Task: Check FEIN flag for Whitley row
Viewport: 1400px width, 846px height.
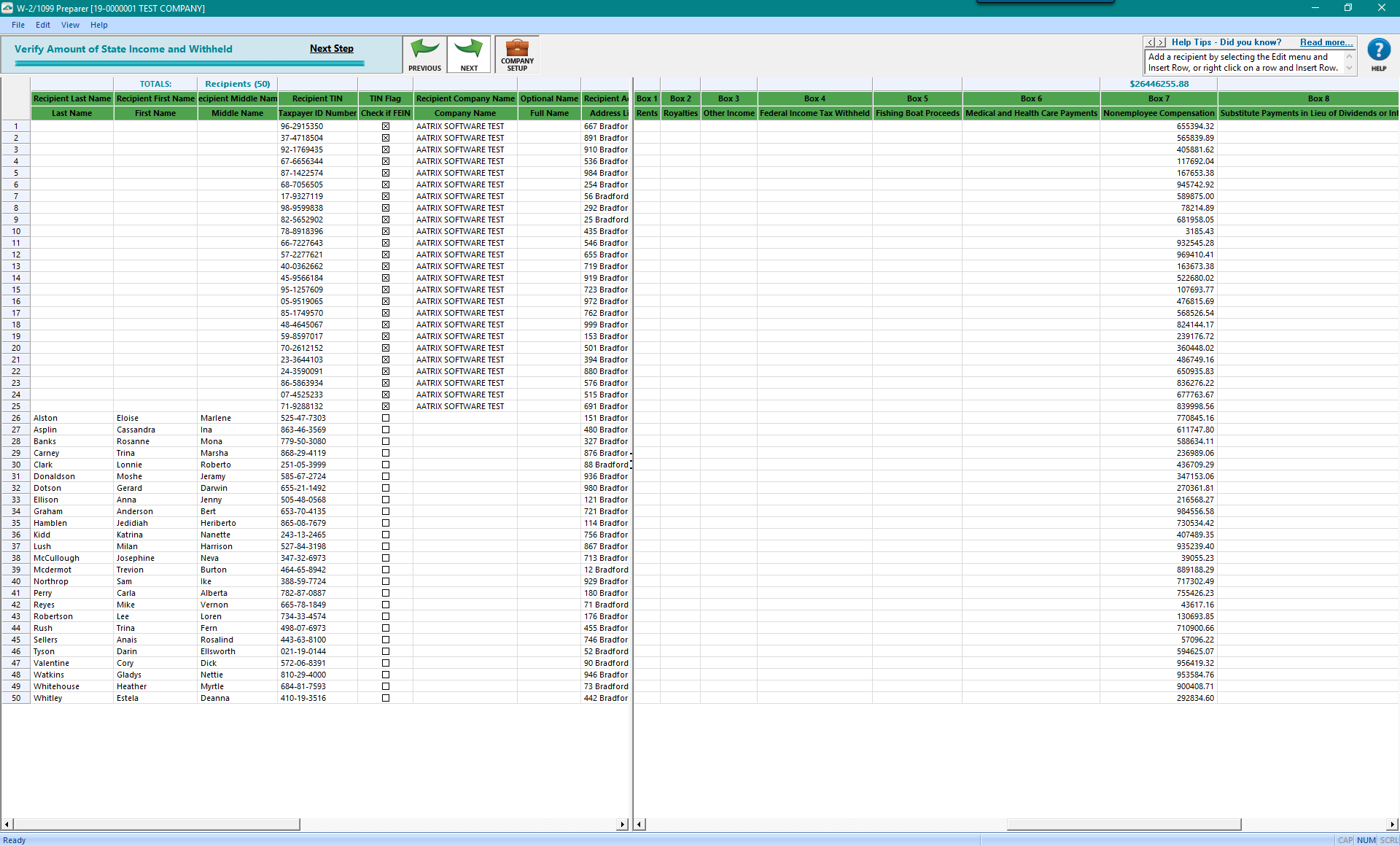Action: click(x=386, y=698)
